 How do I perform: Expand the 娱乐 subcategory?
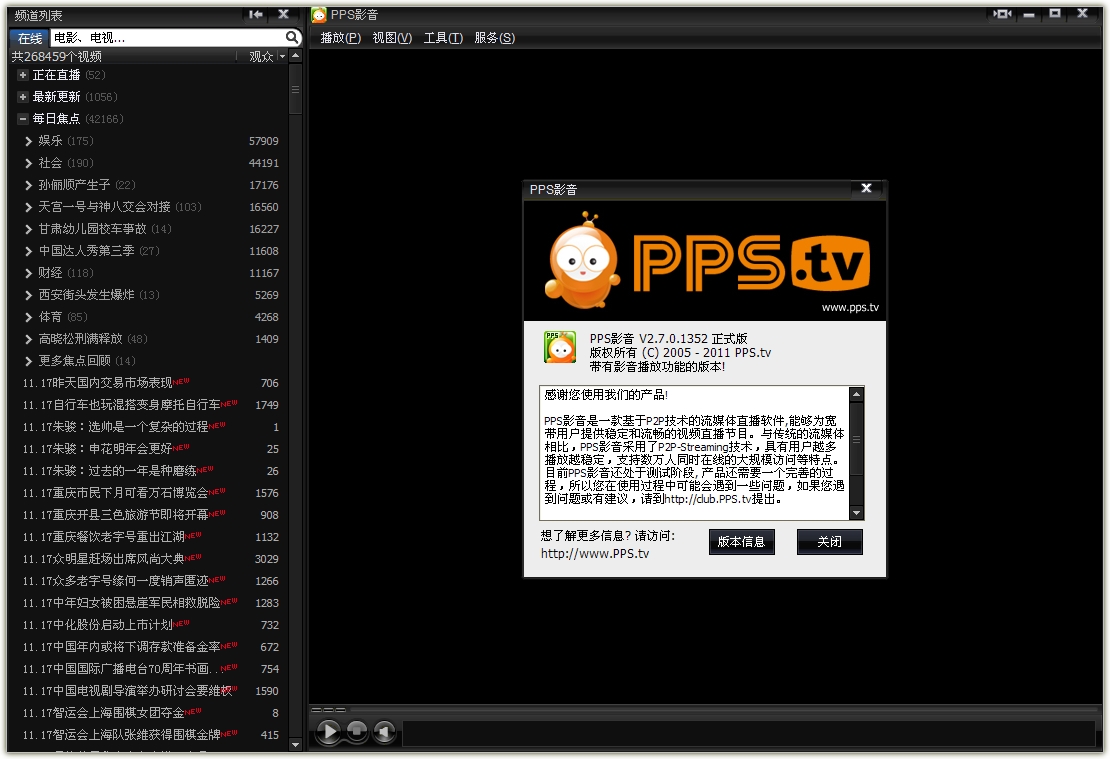click(x=28, y=141)
